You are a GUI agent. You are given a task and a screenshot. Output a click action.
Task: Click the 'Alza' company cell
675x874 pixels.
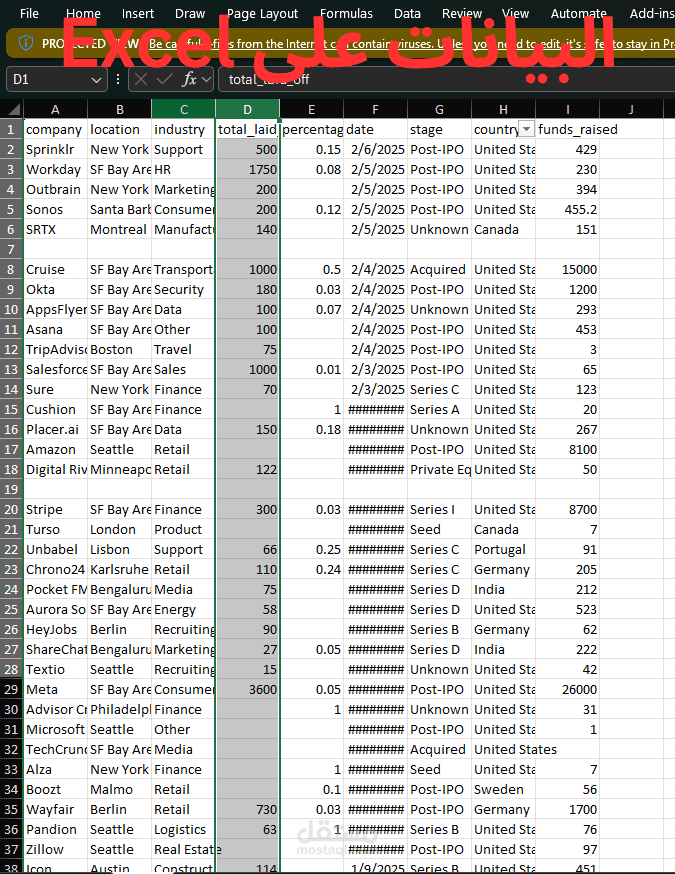[x=55, y=769]
